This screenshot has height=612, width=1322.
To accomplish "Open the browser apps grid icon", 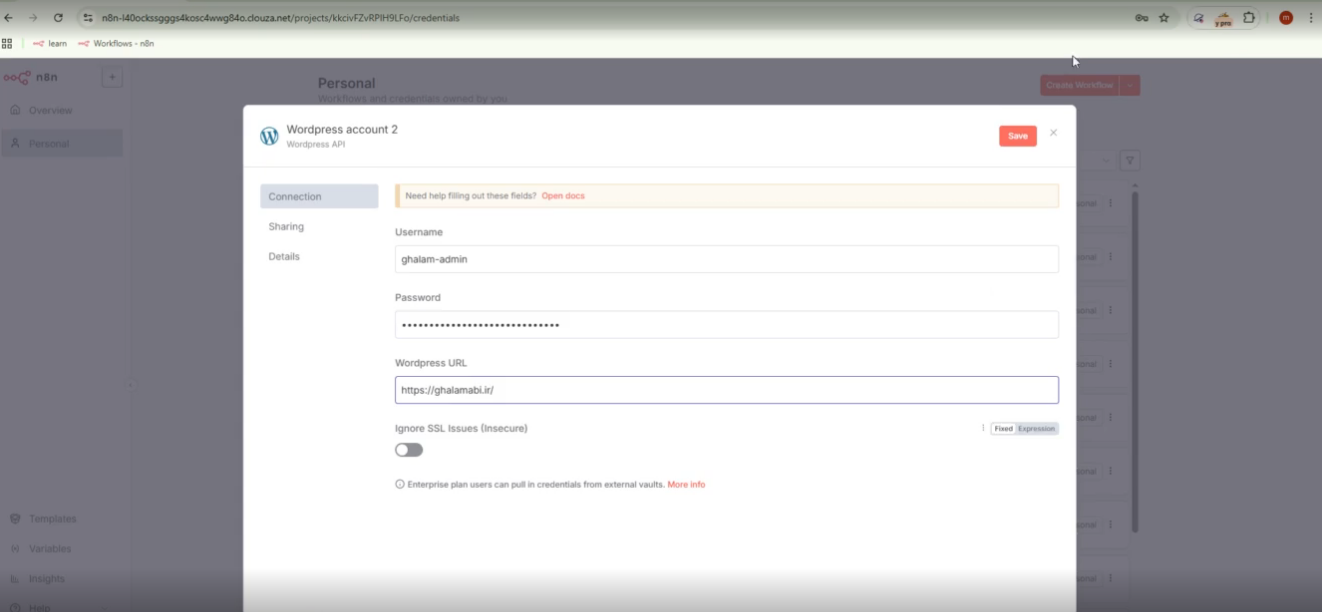I will click(8, 44).
